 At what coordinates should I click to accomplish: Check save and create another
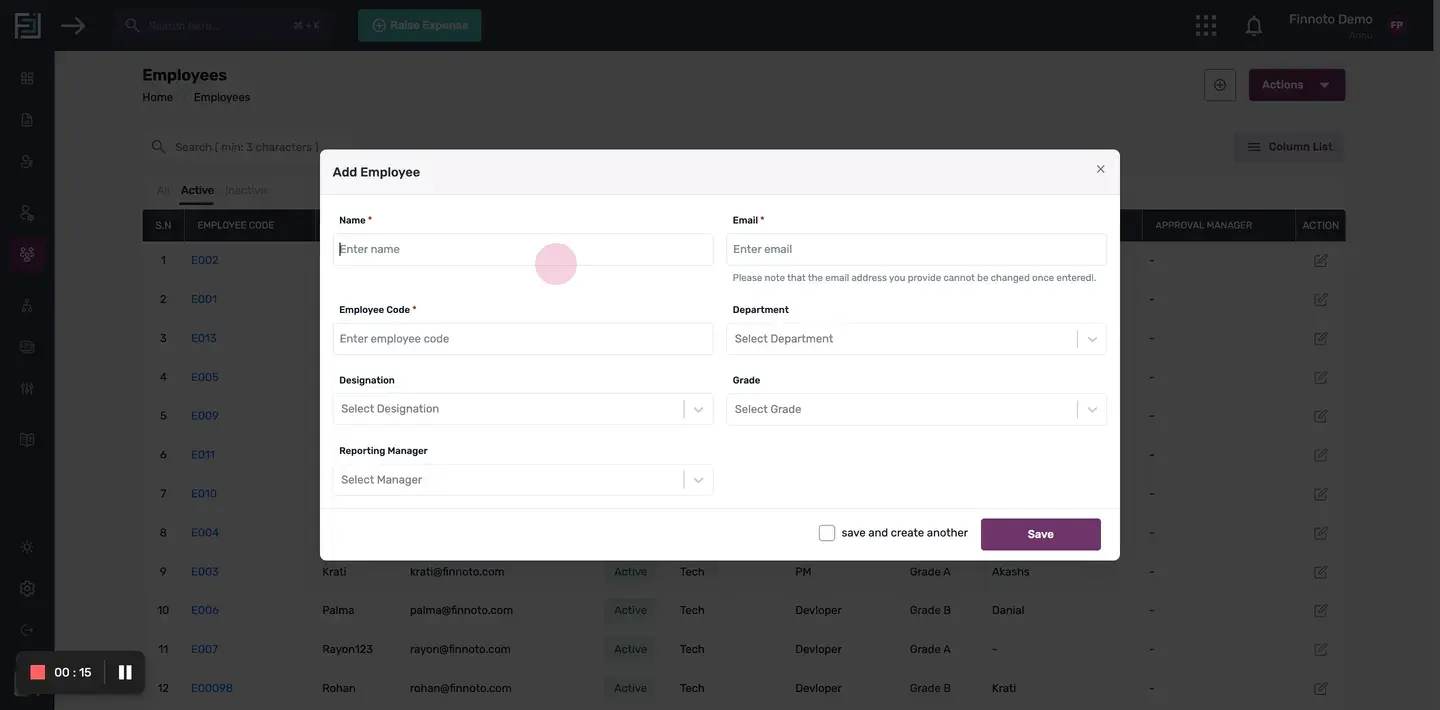tap(827, 533)
